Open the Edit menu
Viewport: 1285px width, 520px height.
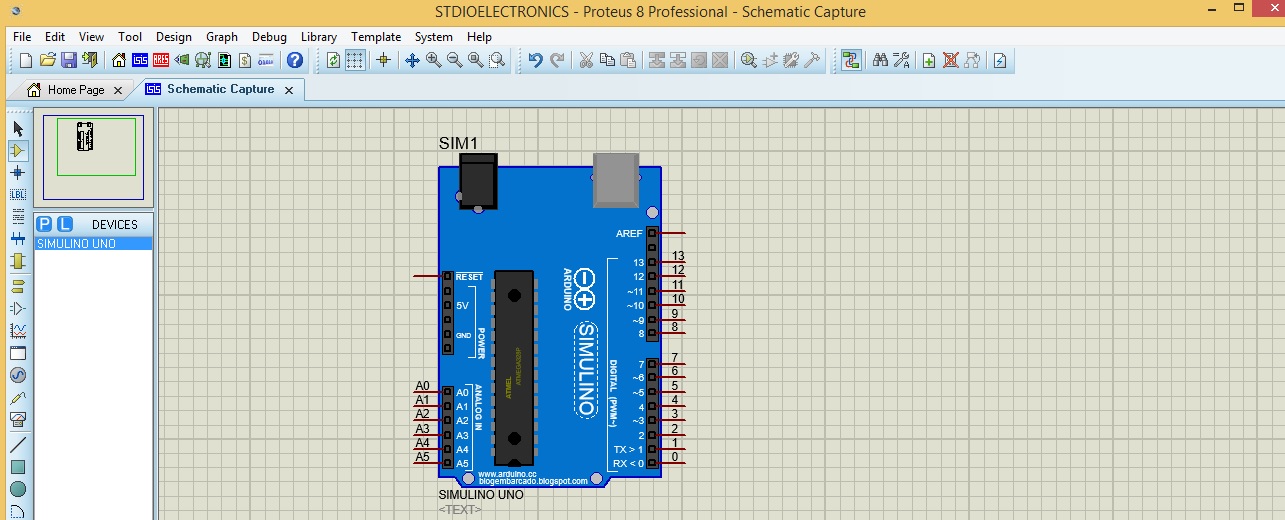coord(55,37)
